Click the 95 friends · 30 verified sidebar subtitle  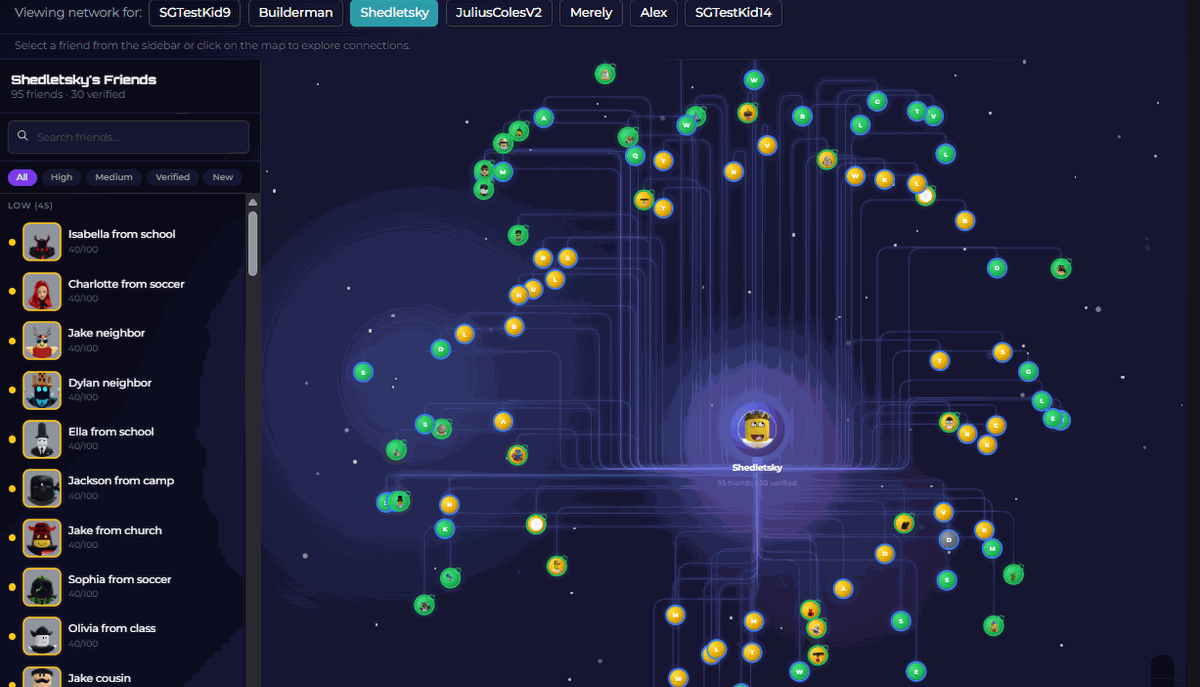tap(68, 95)
